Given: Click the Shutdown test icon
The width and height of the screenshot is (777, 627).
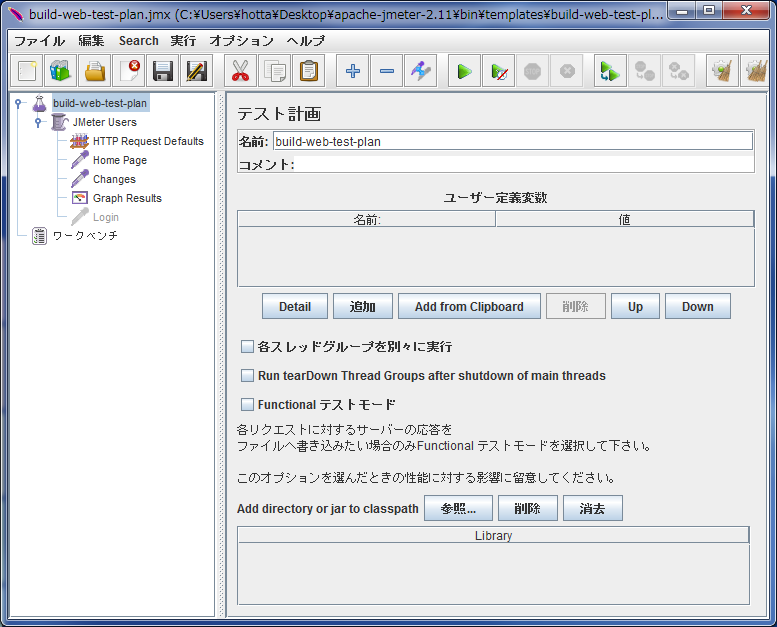Looking at the screenshot, I should pos(566,71).
